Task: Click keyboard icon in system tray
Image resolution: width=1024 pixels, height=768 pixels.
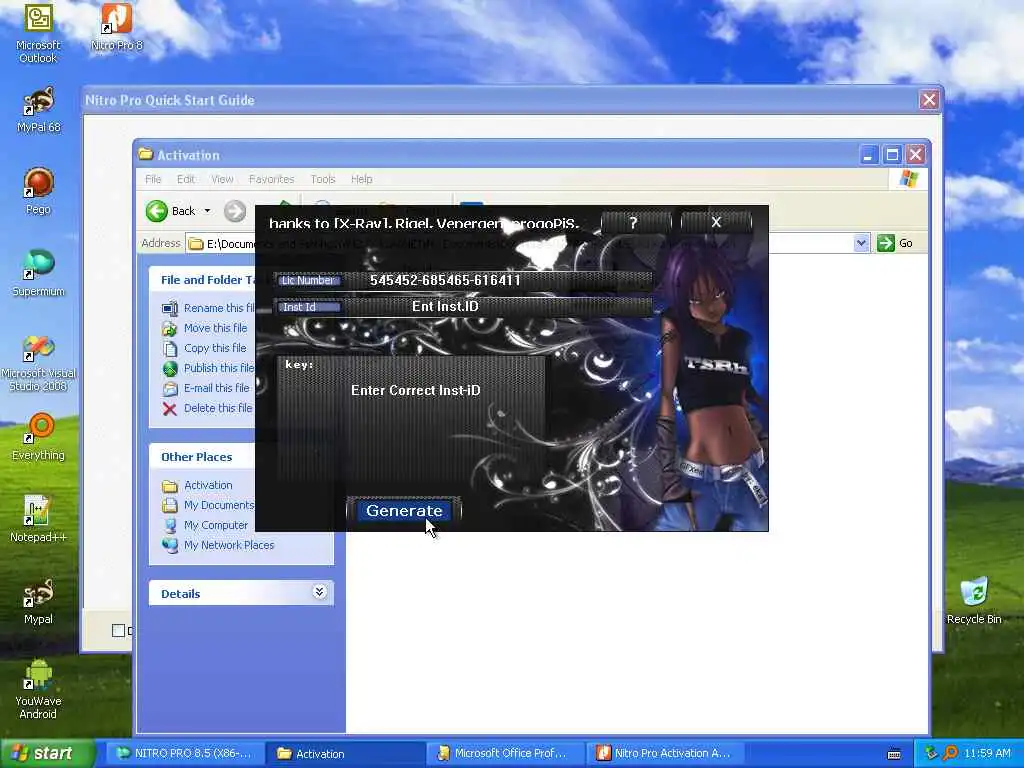Action: click(894, 754)
